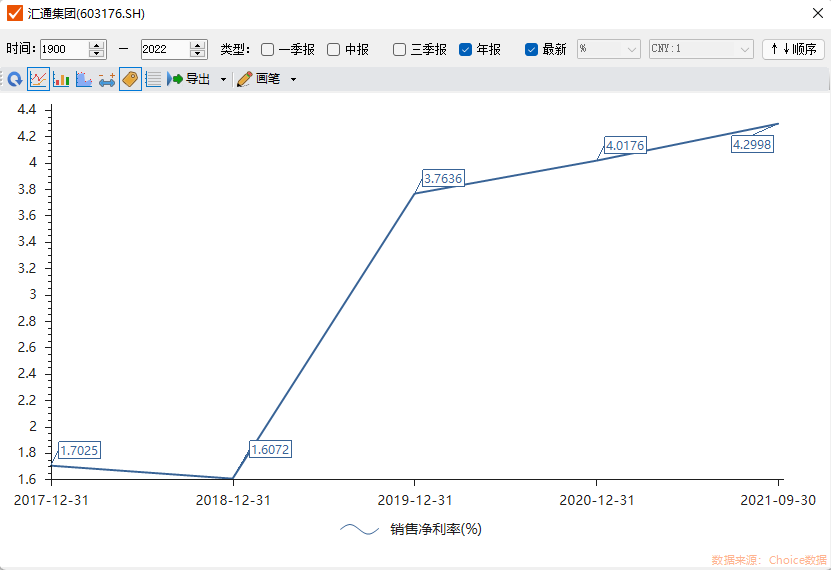The height and width of the screenshot is (570, 831).
Task: Enable the 一季报 checkbox
Action: click(x=268, y=49)
